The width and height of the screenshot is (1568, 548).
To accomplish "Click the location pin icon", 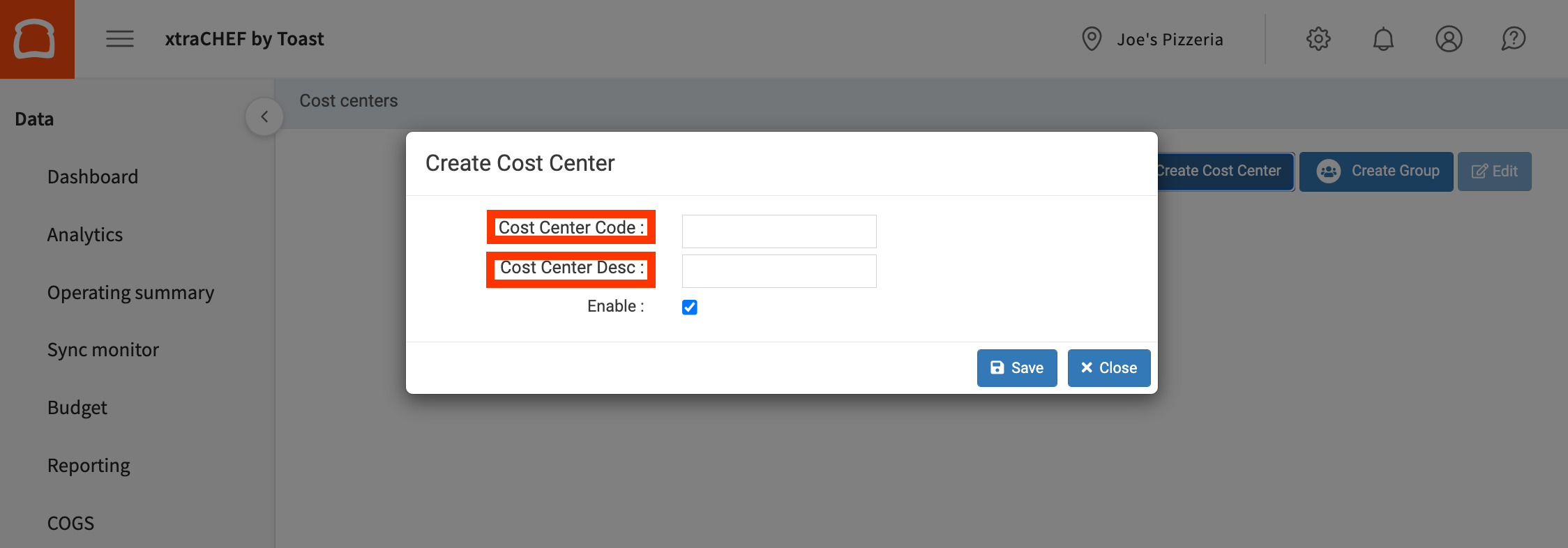I will [x=1092, y=39].
